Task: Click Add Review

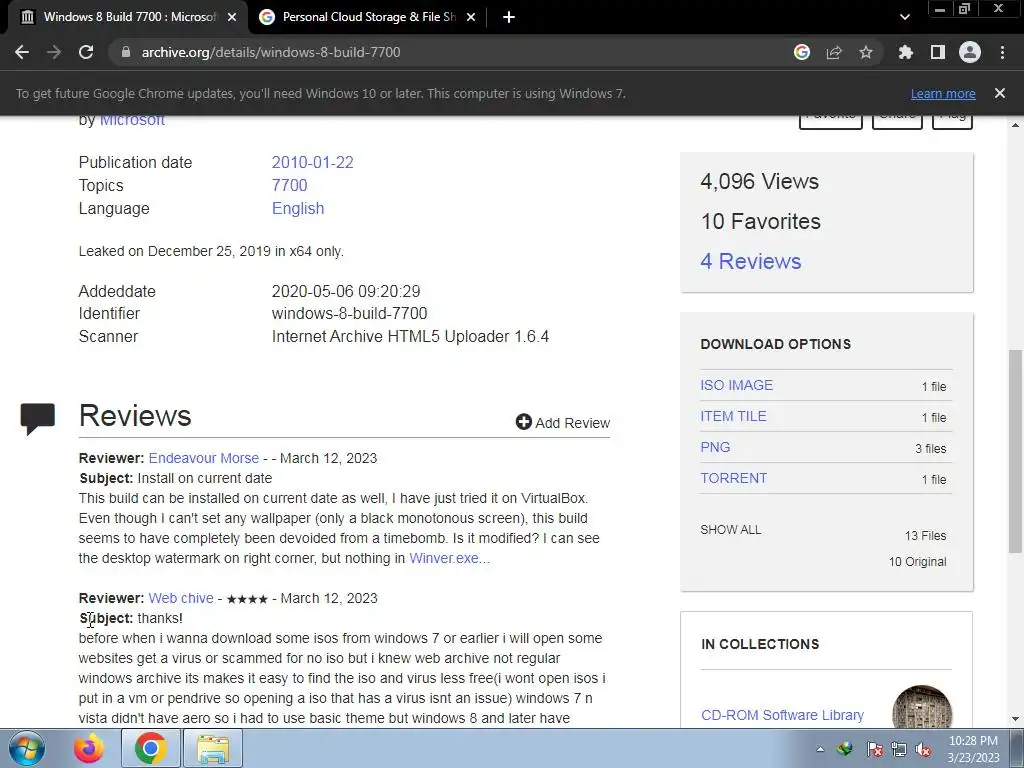Action: (563, 423)
